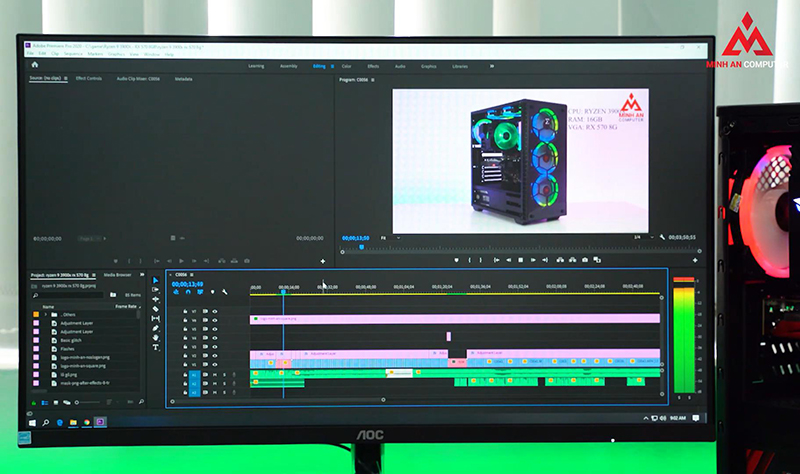This screenshot has height=474, width=800.
Task: Open Program C0056 panel menu
Action: [373, 80]
